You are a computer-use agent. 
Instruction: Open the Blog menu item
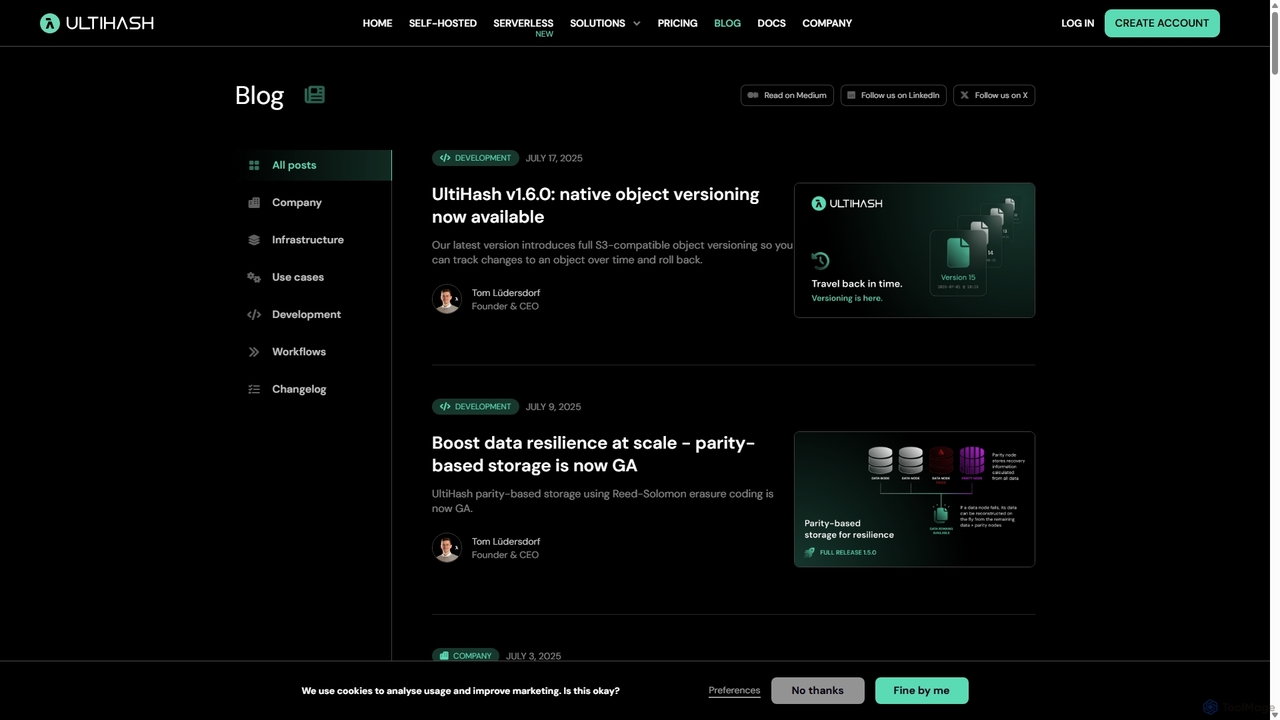727,23
